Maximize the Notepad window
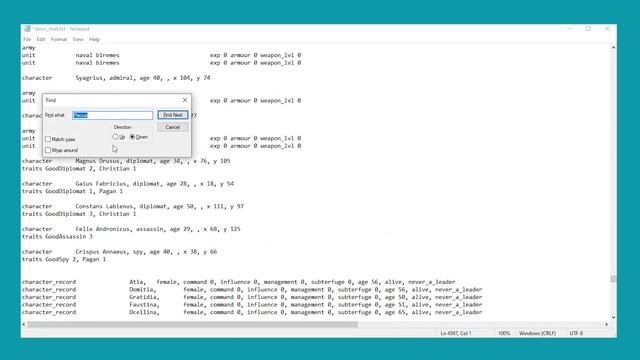 click(588, 29)
